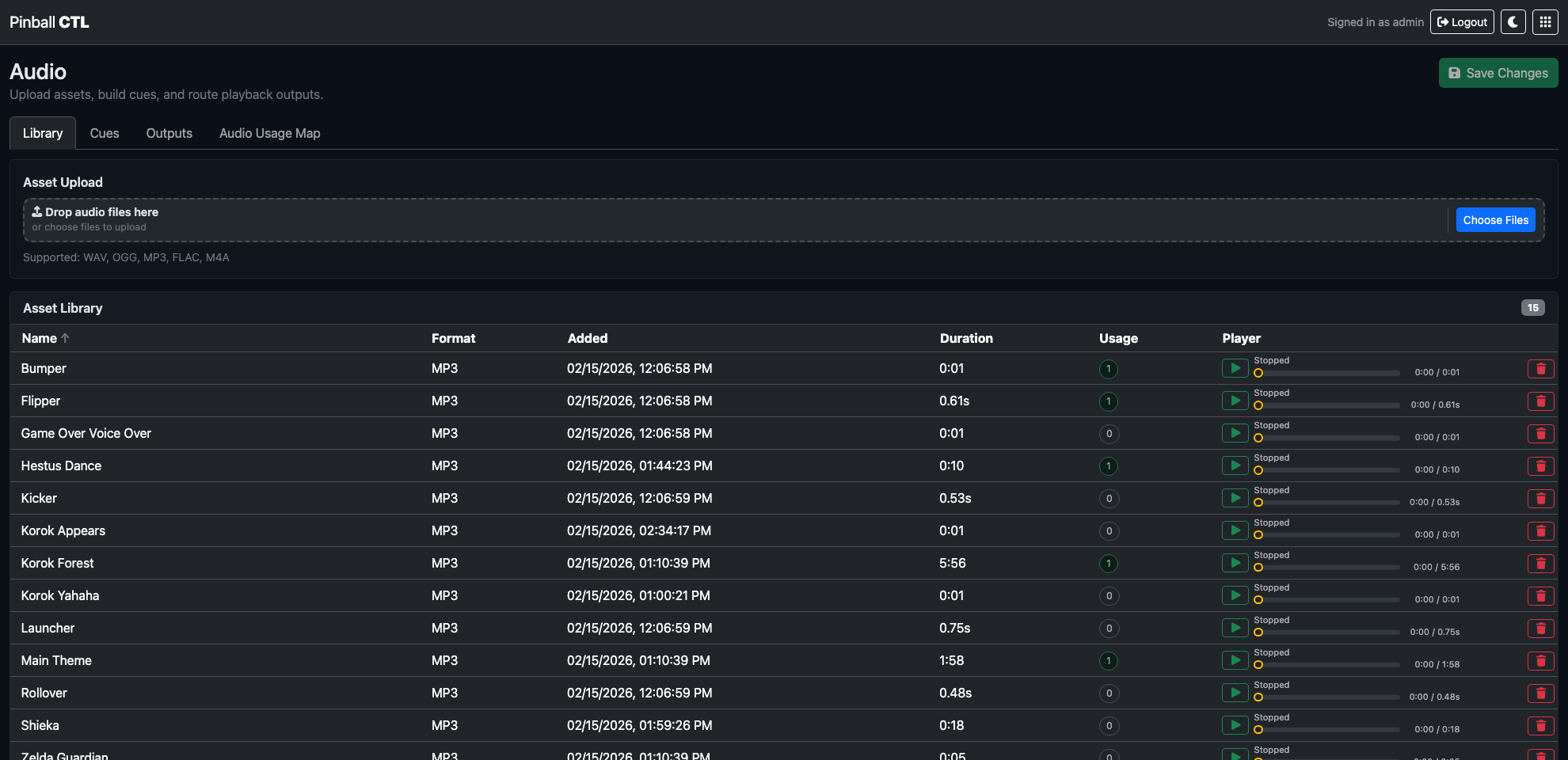Image resolution: width=1568 pixels, height=760 pixels.
Task: Remove the Rollover audio file
Action: point(1540,693)
